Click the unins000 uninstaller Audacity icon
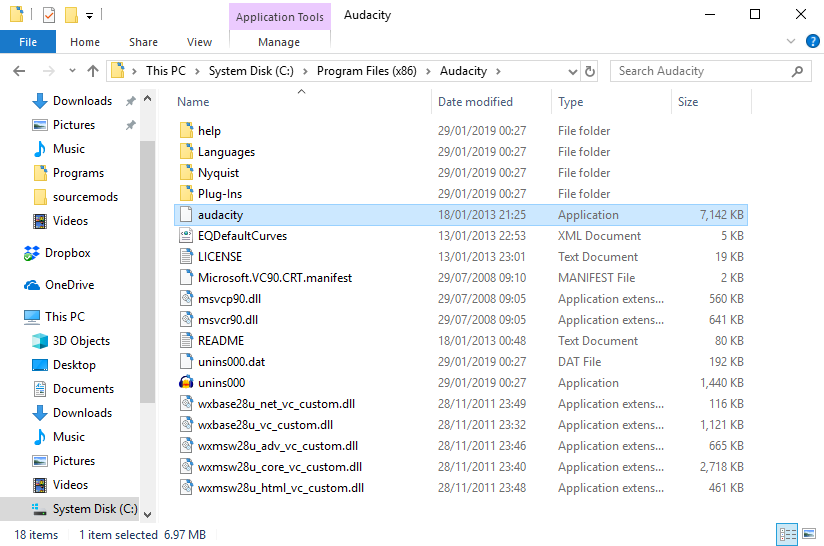Screen dimensions: 824x546 click(186, 383)
